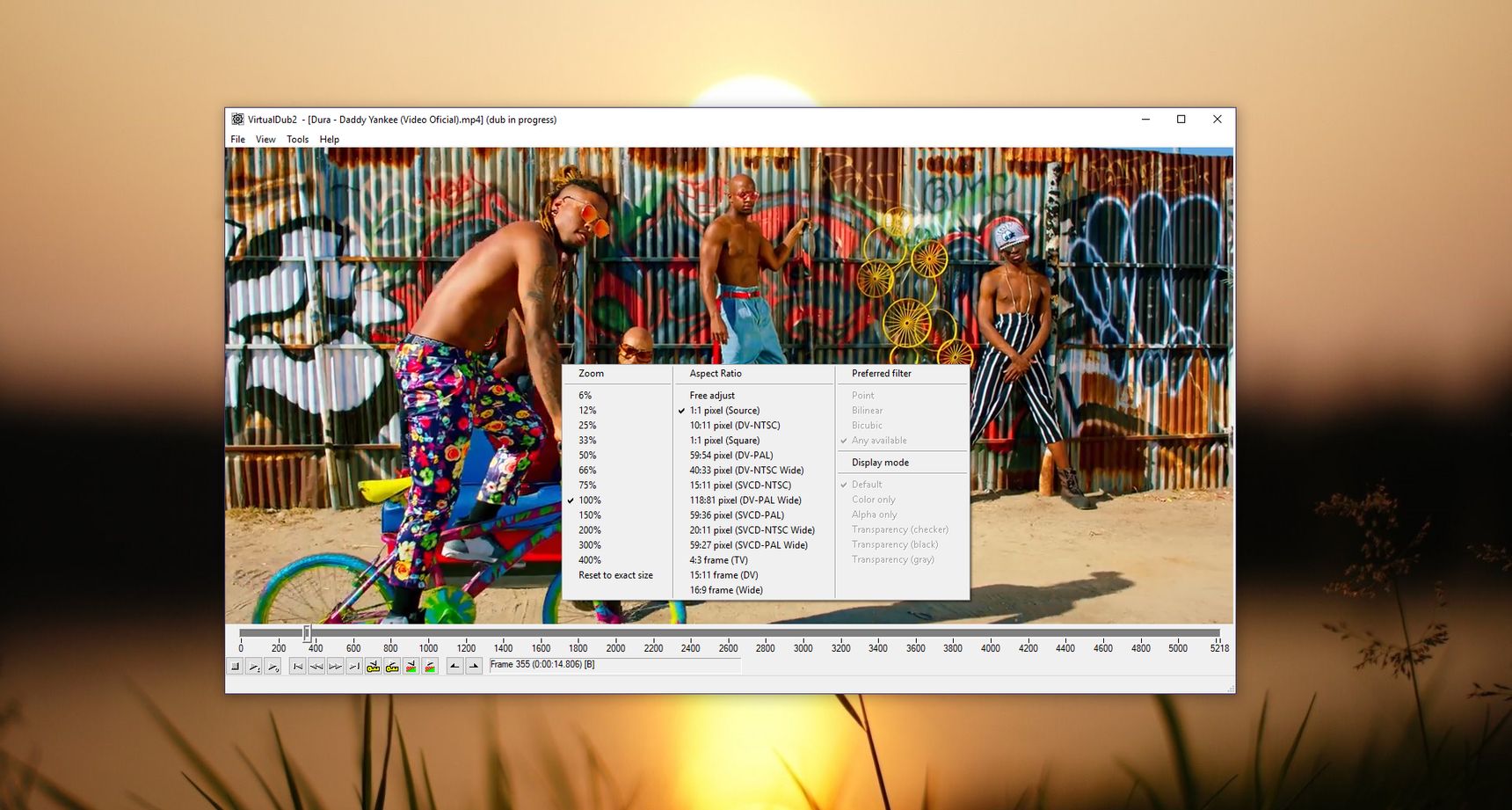Jump to start of video icon

click(298, 667)
